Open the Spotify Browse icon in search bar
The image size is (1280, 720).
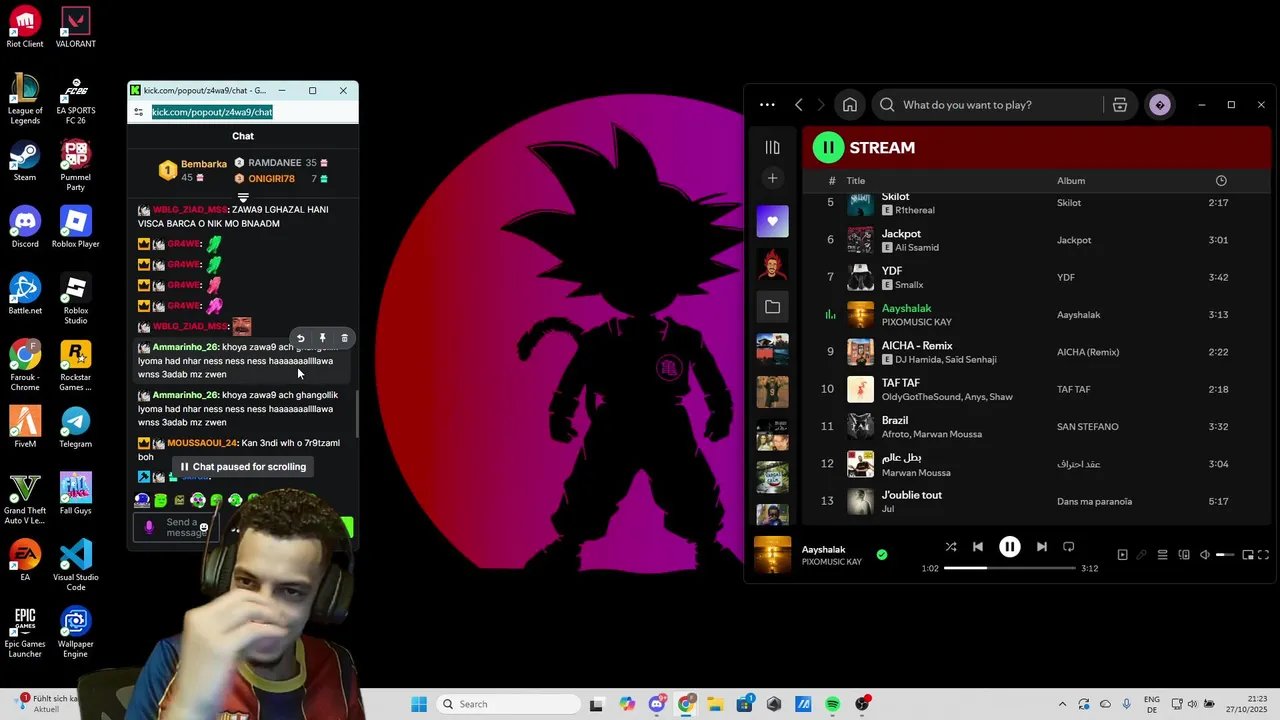click(x=1120, y=105)
